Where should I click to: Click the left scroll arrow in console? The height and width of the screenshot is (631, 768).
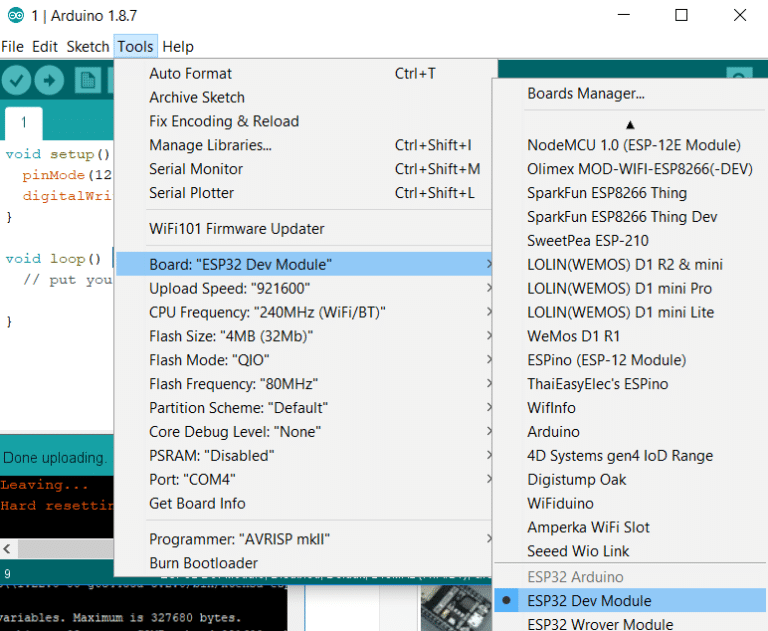click(7, 549)
